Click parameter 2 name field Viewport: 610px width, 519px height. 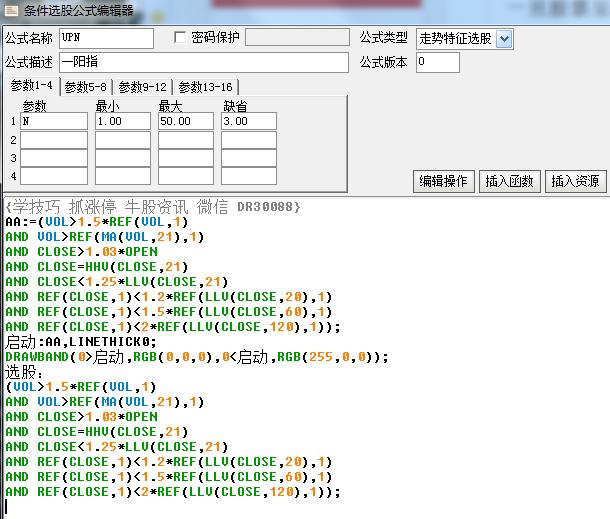click(54, 140)
